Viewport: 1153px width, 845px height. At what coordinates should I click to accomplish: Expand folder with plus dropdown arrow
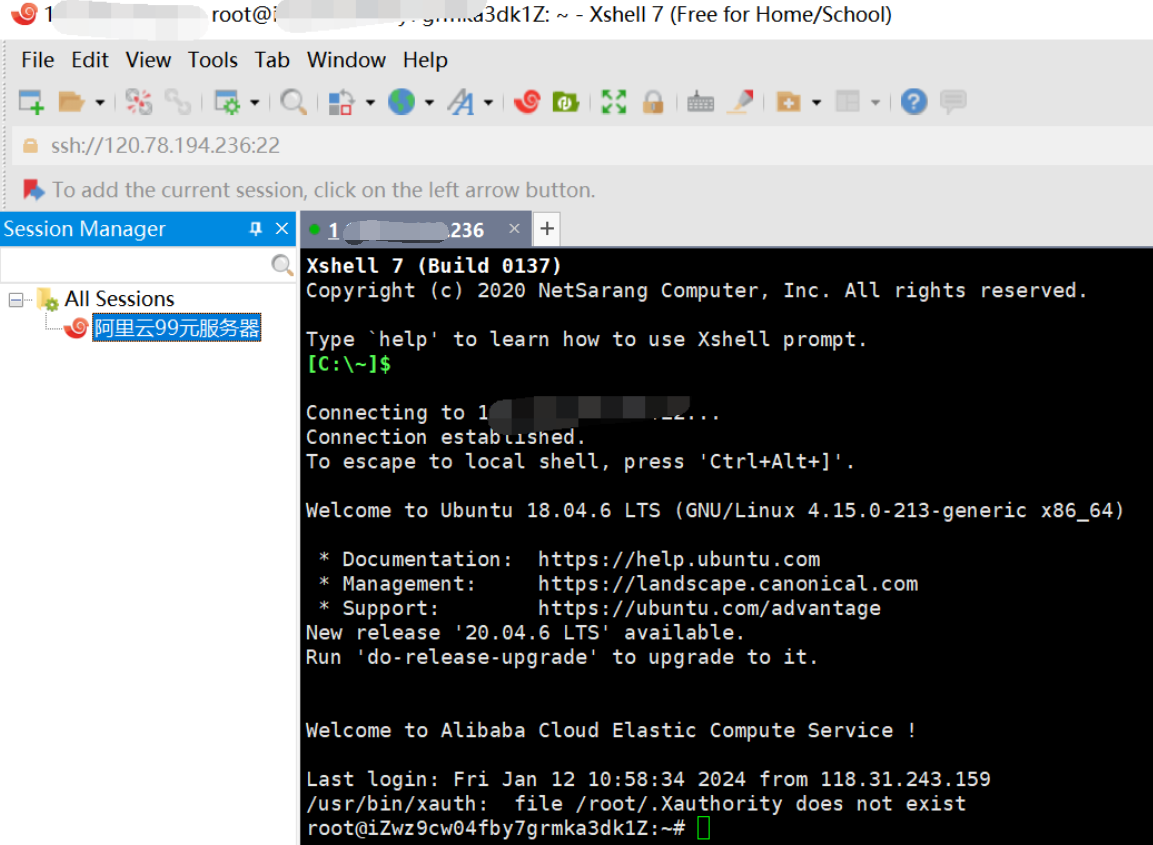coord(816,103)
